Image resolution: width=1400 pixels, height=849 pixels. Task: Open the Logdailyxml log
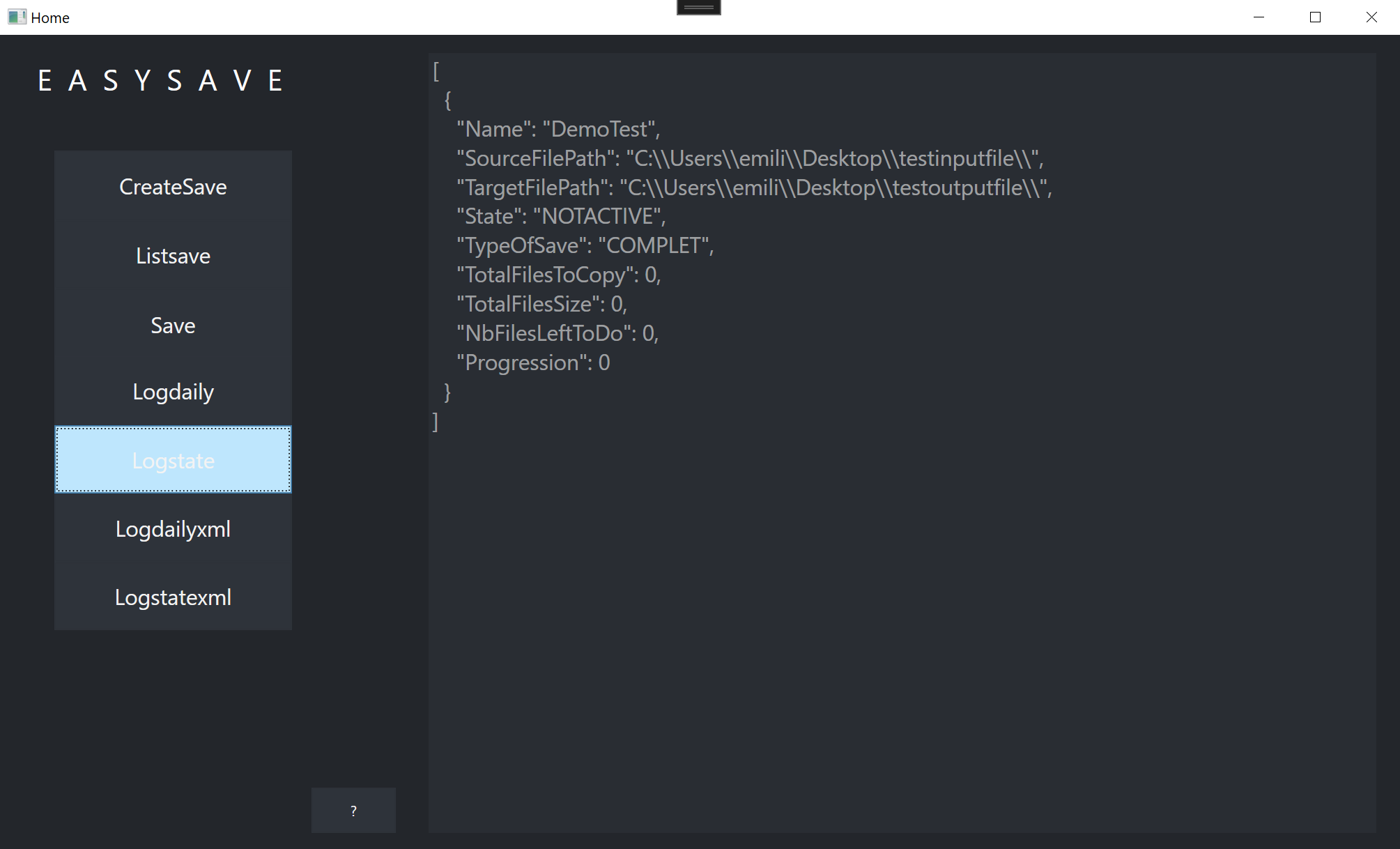coord(173,528)
